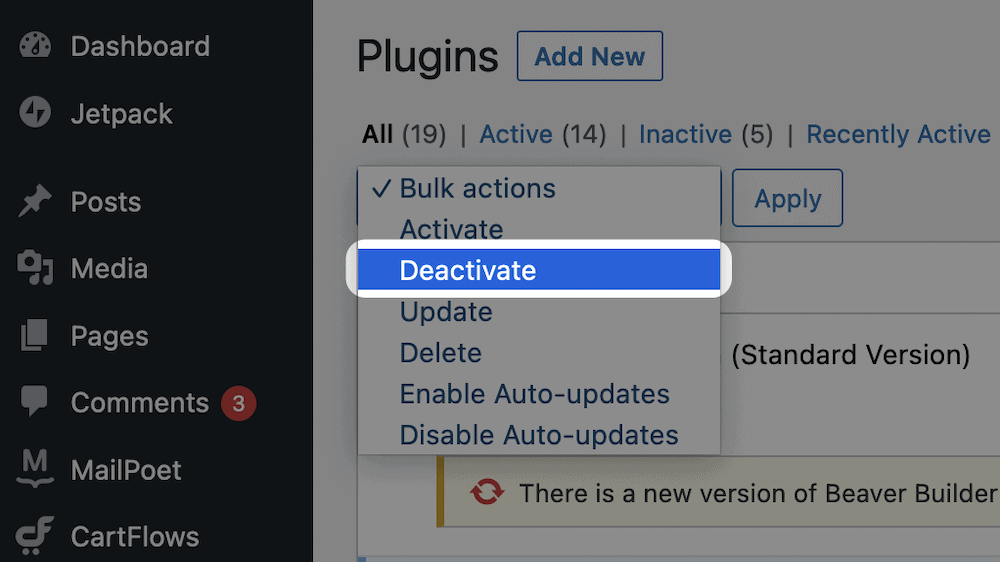Click the Pages stacked-sheets icon
The height and width of the screenshot is (562, 1000).
34,335
